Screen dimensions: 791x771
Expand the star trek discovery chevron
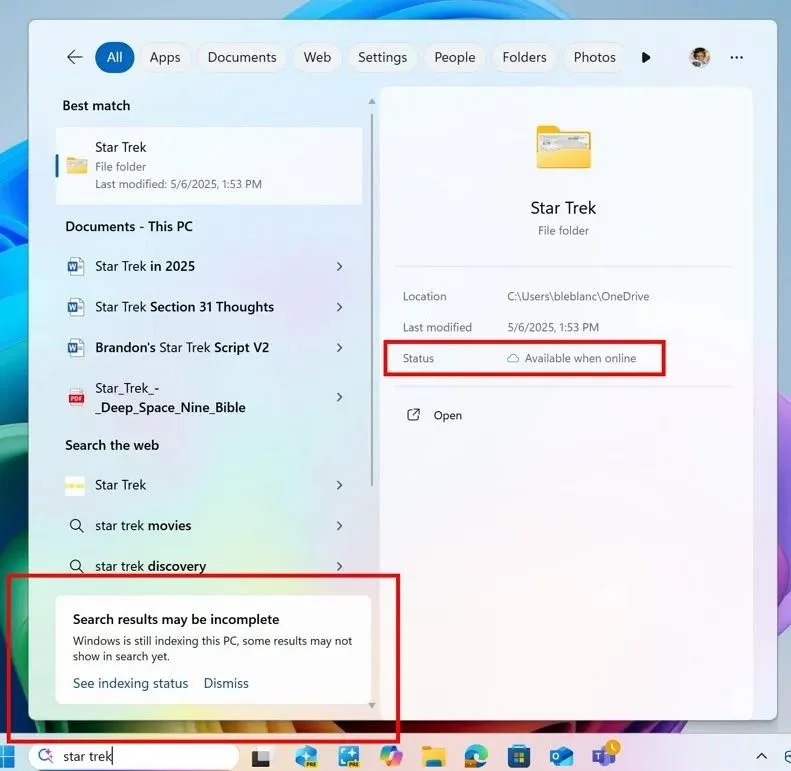click(x=340, y=566)
